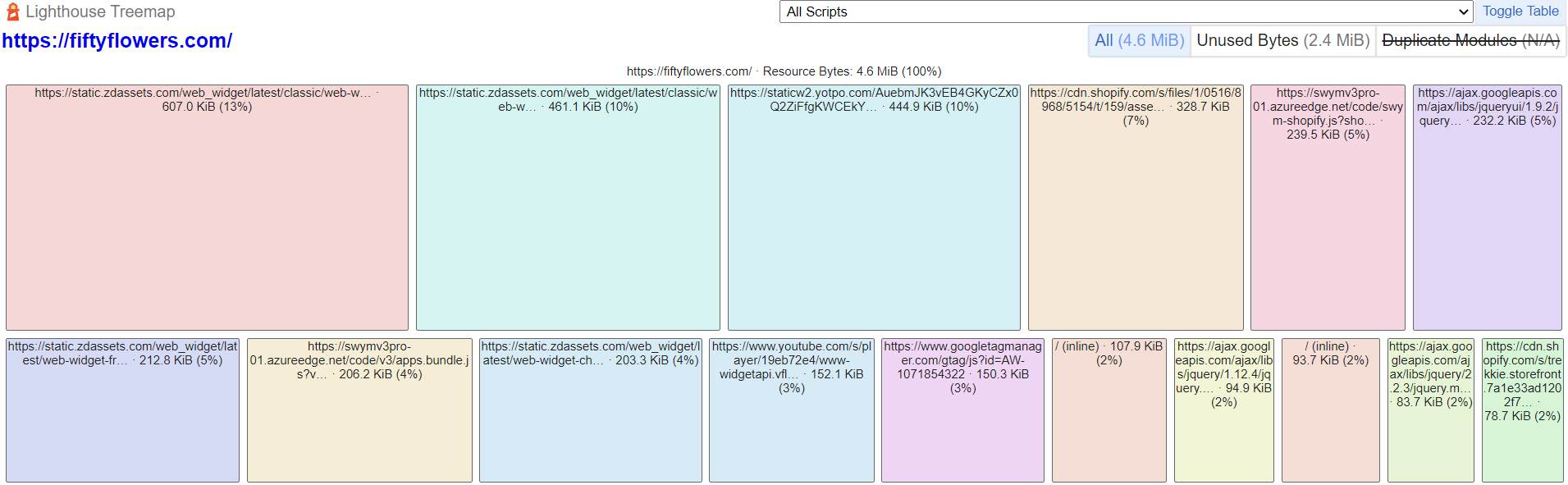Select the apps.bundle.js 206.2 KiB tile
Viewport: 1568px width, 485px height.
[359, 410]
